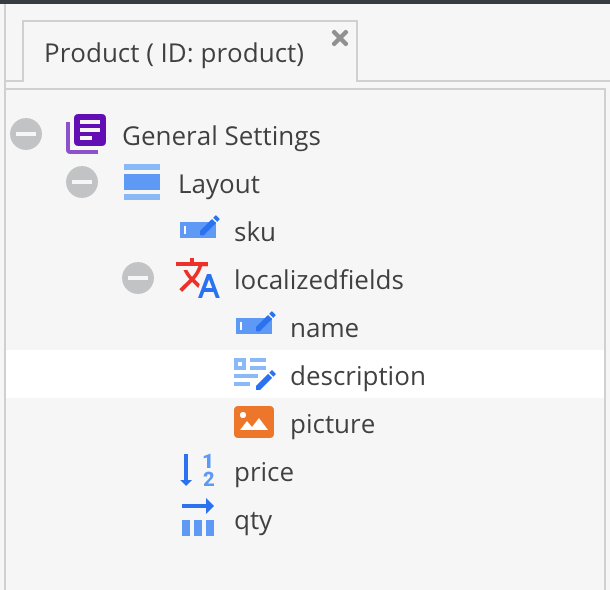Switch to the Product (ID: product) tab
The height and width of the screenshot is (590, 610).
coord(174,53)
